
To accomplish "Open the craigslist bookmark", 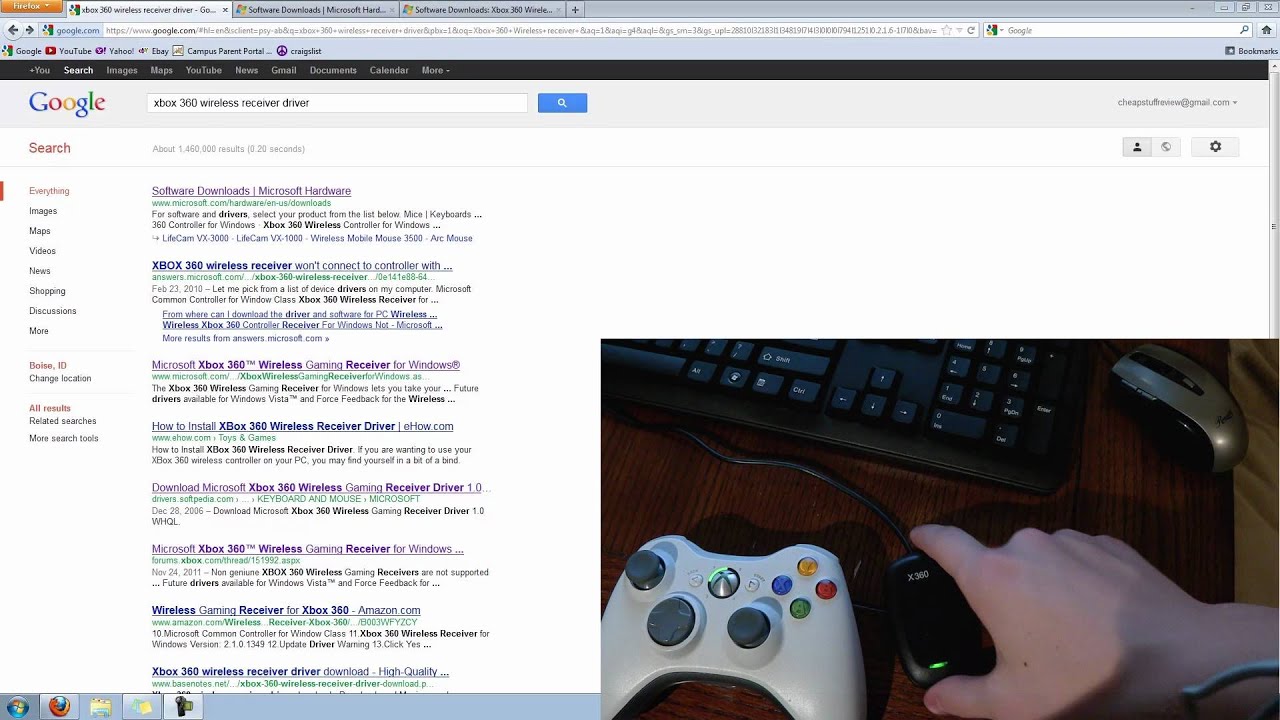I will pyautogui.click(x=299, y=51).
